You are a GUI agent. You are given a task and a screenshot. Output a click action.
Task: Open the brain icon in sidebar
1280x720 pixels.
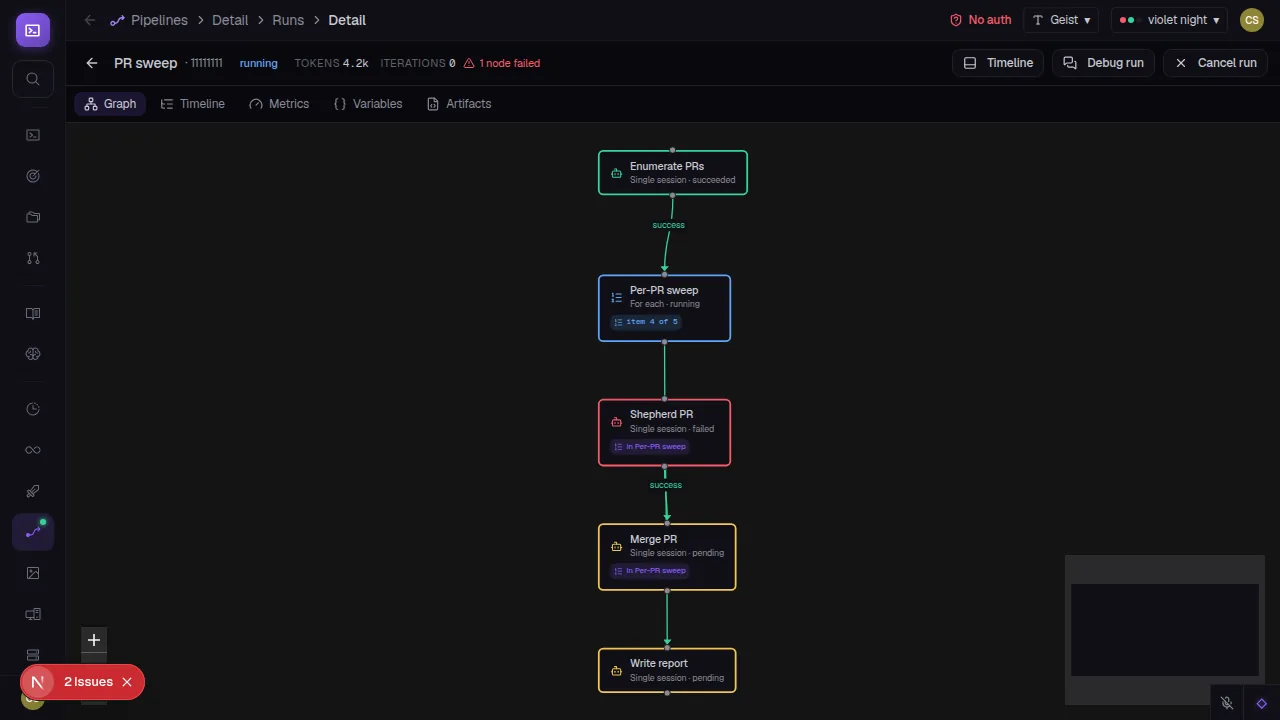(x=33, y=354)
